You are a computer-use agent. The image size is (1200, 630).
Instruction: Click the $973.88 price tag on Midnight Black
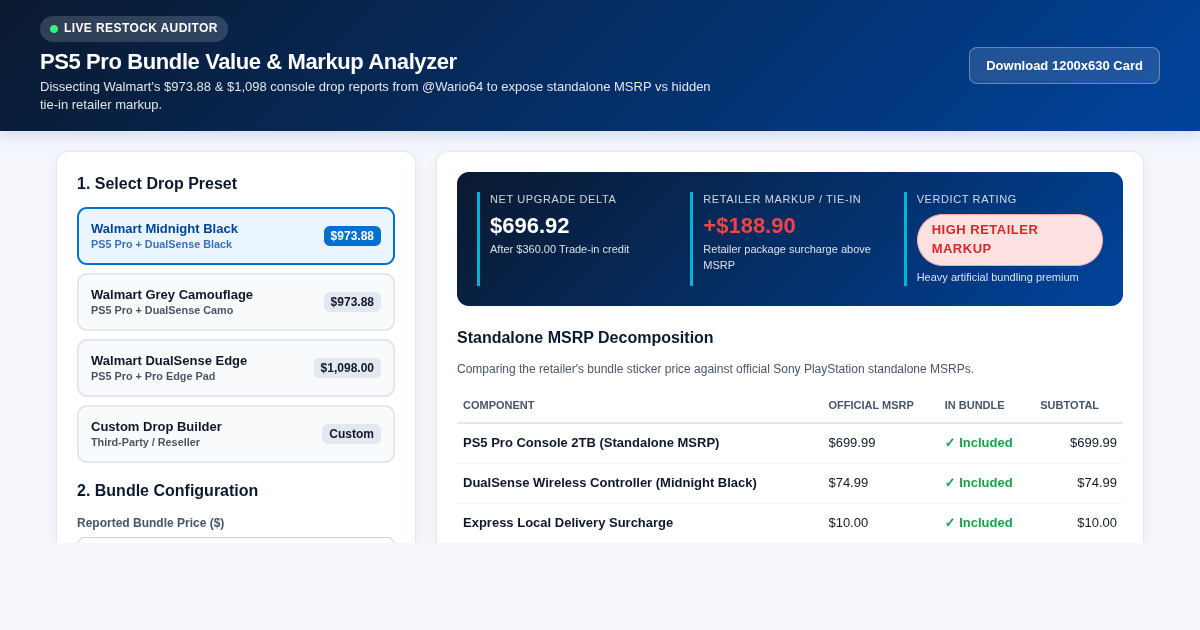pyautogui.click(x=352, y=236)
